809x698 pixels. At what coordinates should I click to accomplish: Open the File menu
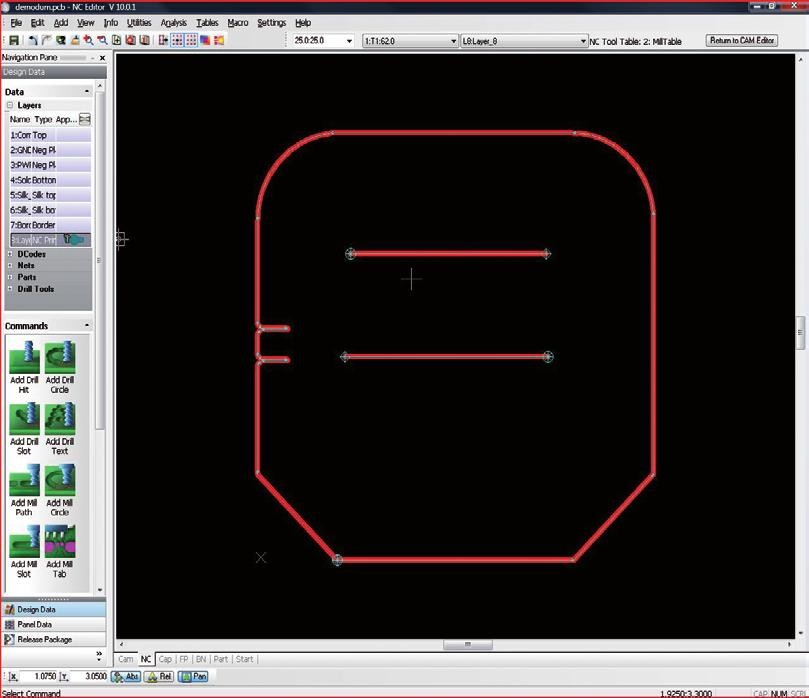[16, 23]
